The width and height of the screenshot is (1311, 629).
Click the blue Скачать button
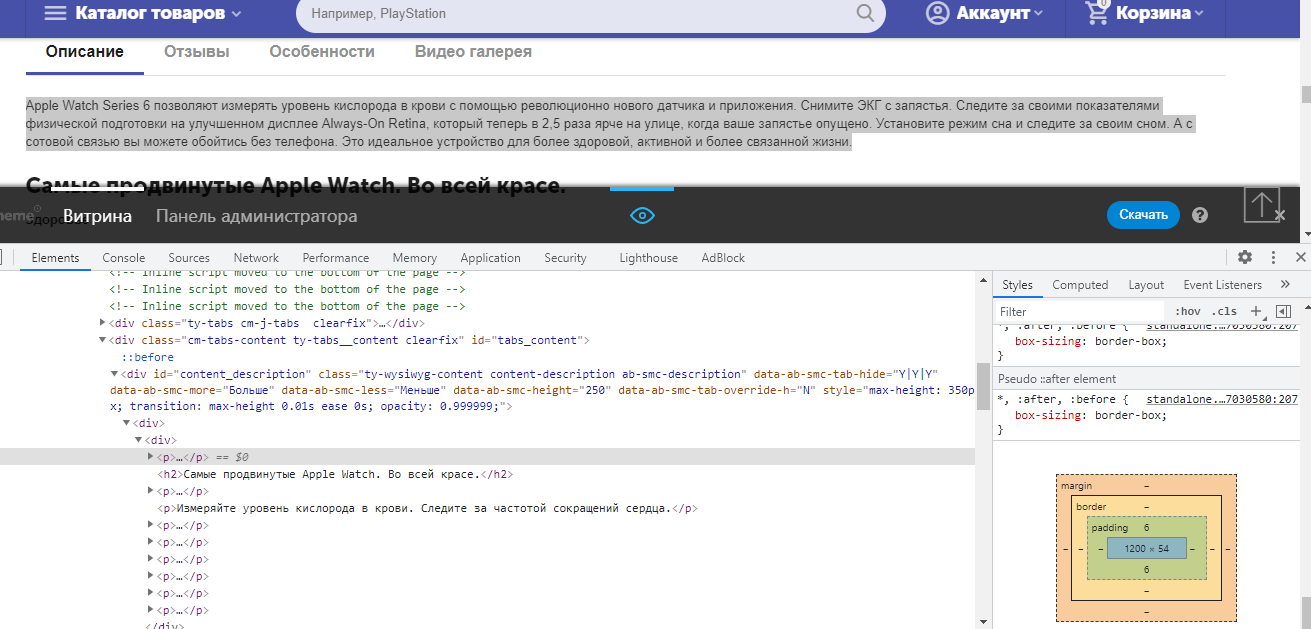click(1143, 215)
